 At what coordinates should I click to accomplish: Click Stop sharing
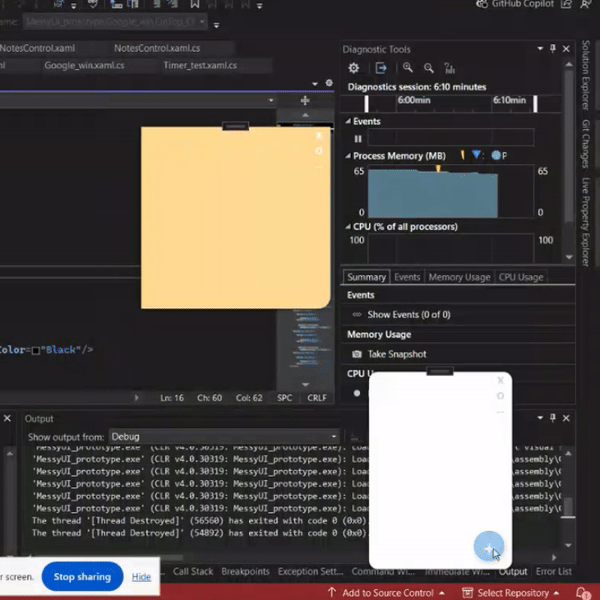point(82,577)
